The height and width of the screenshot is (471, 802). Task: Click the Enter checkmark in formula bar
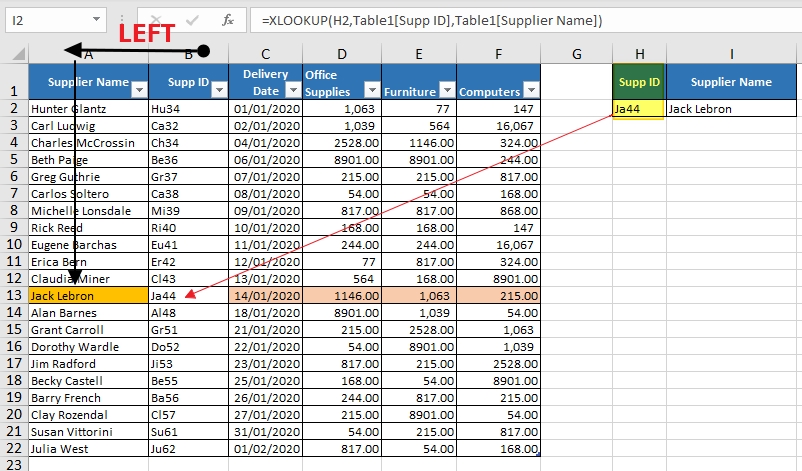tap(192, 19)
